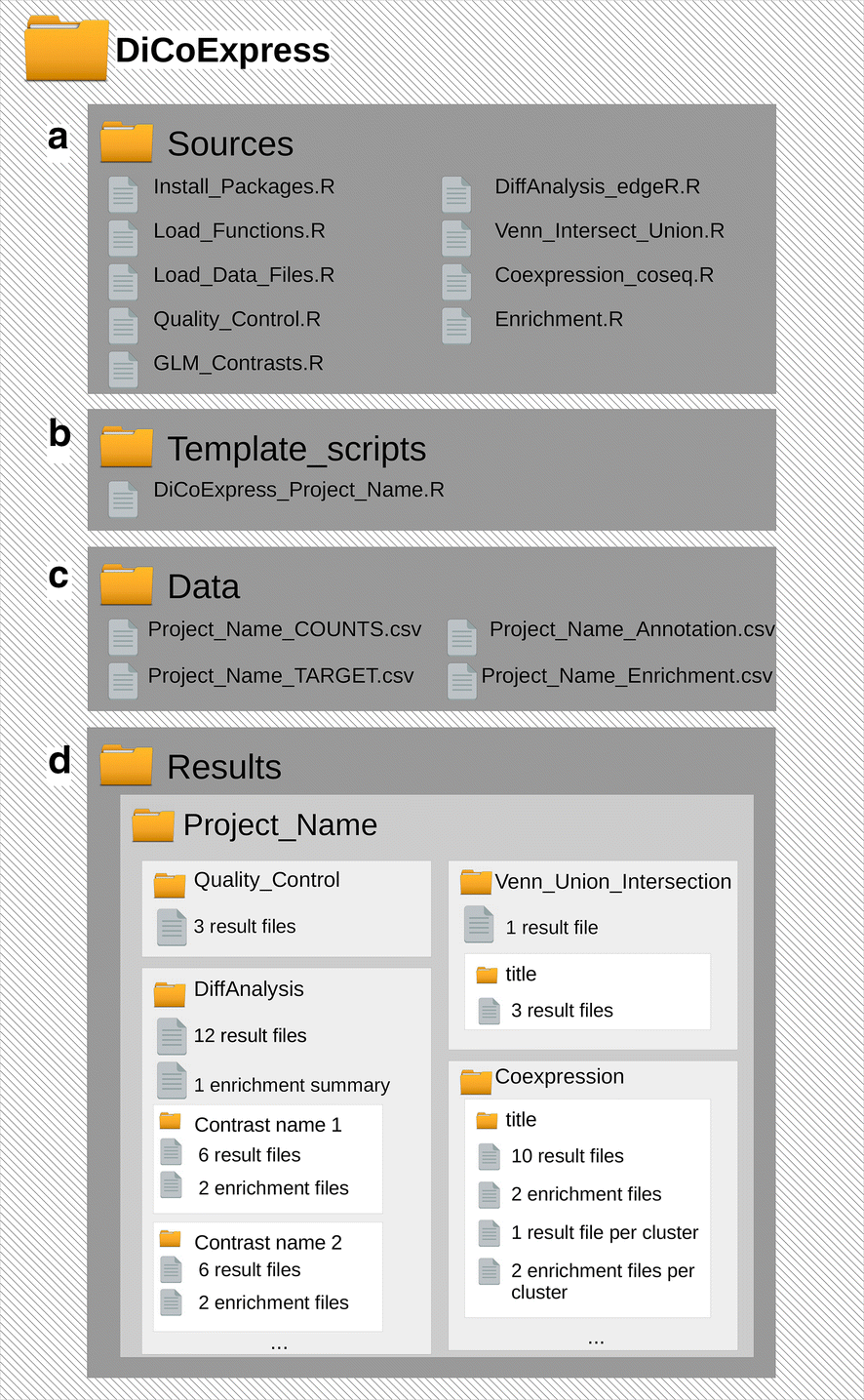Open the Venn_Union_Intersection folder label
The image size is (864, 1400).
click(x=612, y=881)
